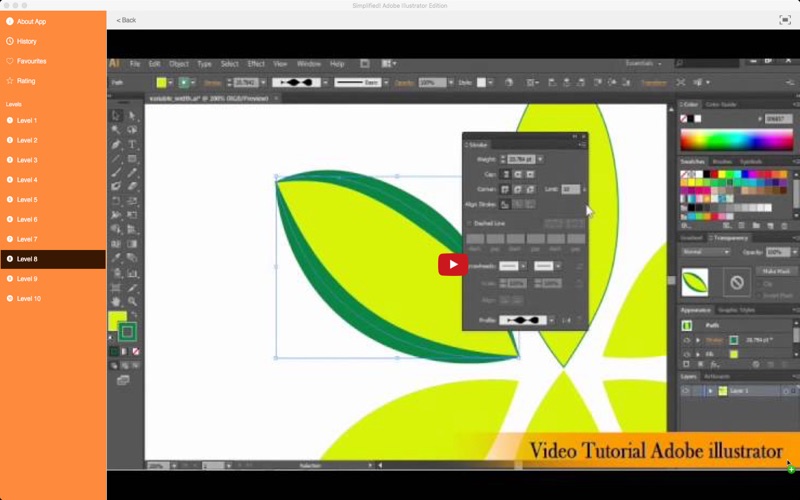Select the Lasso tool

pyautogui.click(x=132, y=130)
